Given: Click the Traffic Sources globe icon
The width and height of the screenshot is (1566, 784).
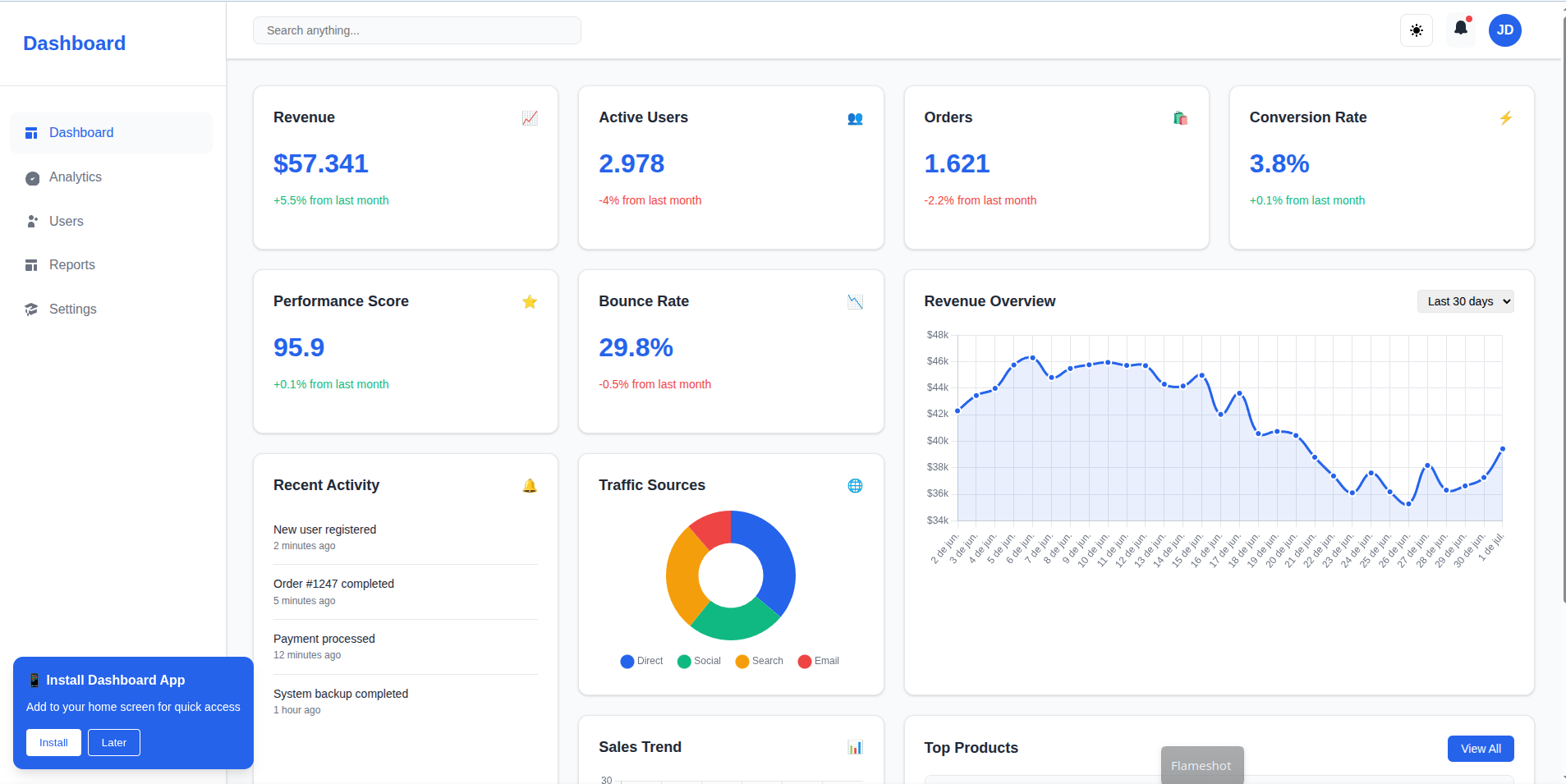Looking at the screenshot, I should pyautogui.click(x=855, y=486).
